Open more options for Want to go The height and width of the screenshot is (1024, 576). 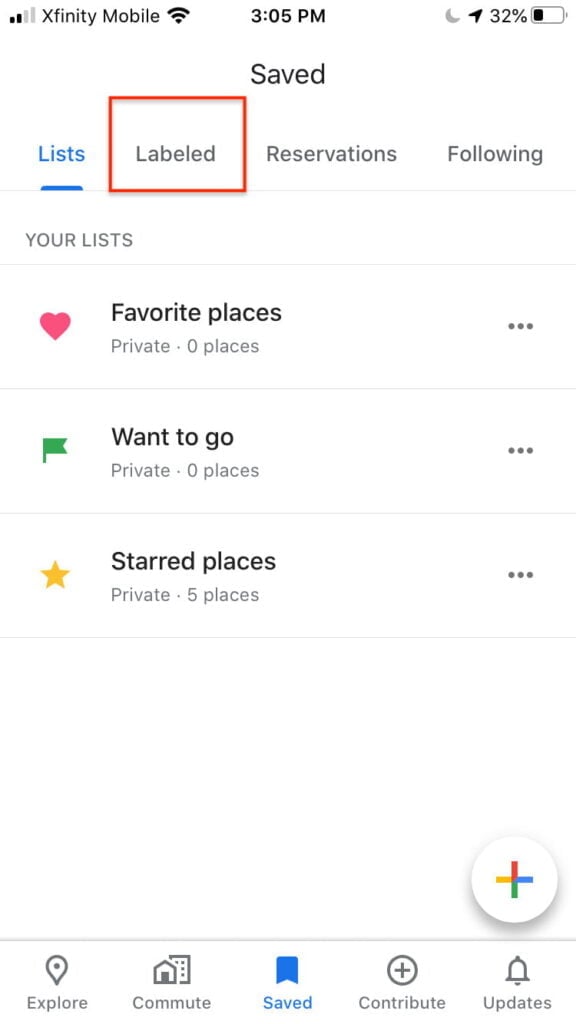[x=520, y=450]
